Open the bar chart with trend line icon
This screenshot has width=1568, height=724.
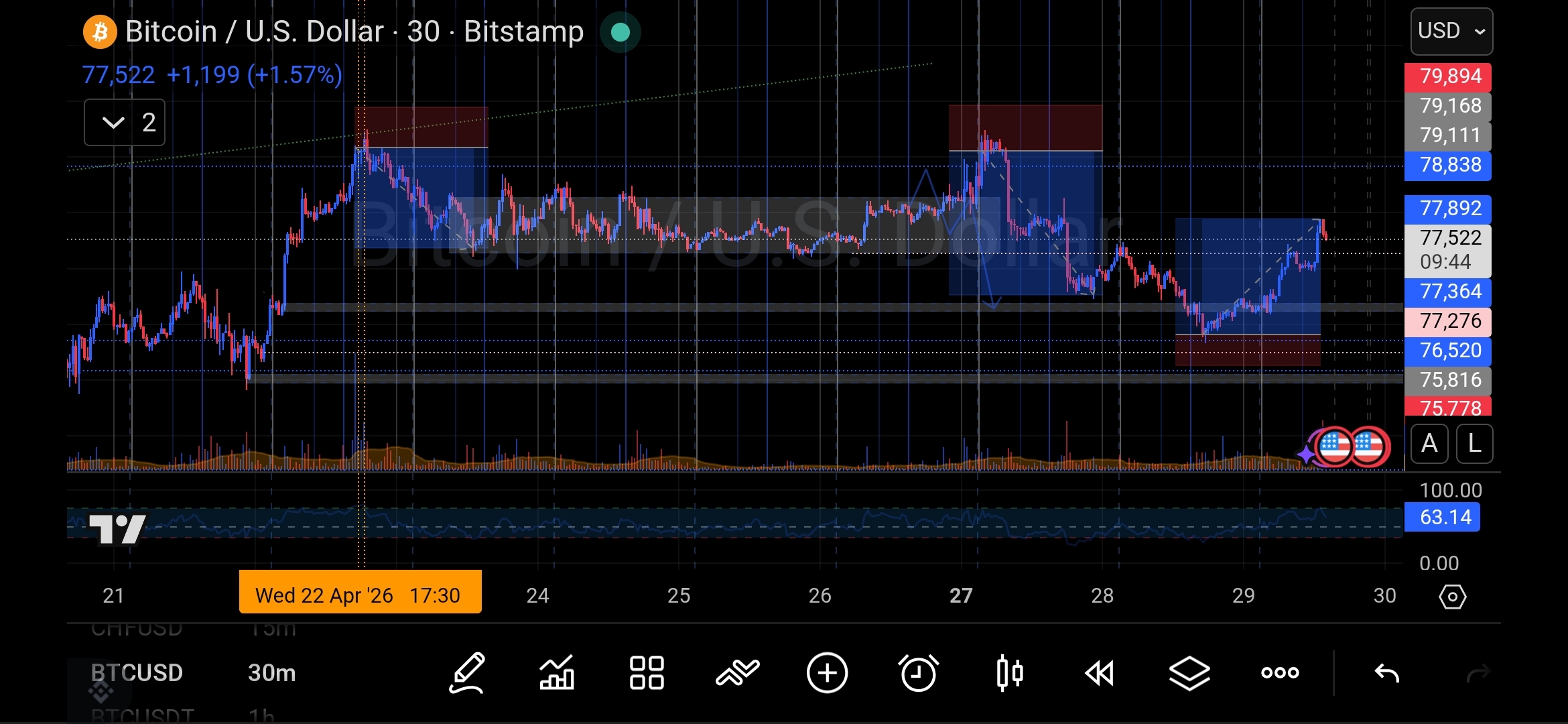[x=557, y=672]
